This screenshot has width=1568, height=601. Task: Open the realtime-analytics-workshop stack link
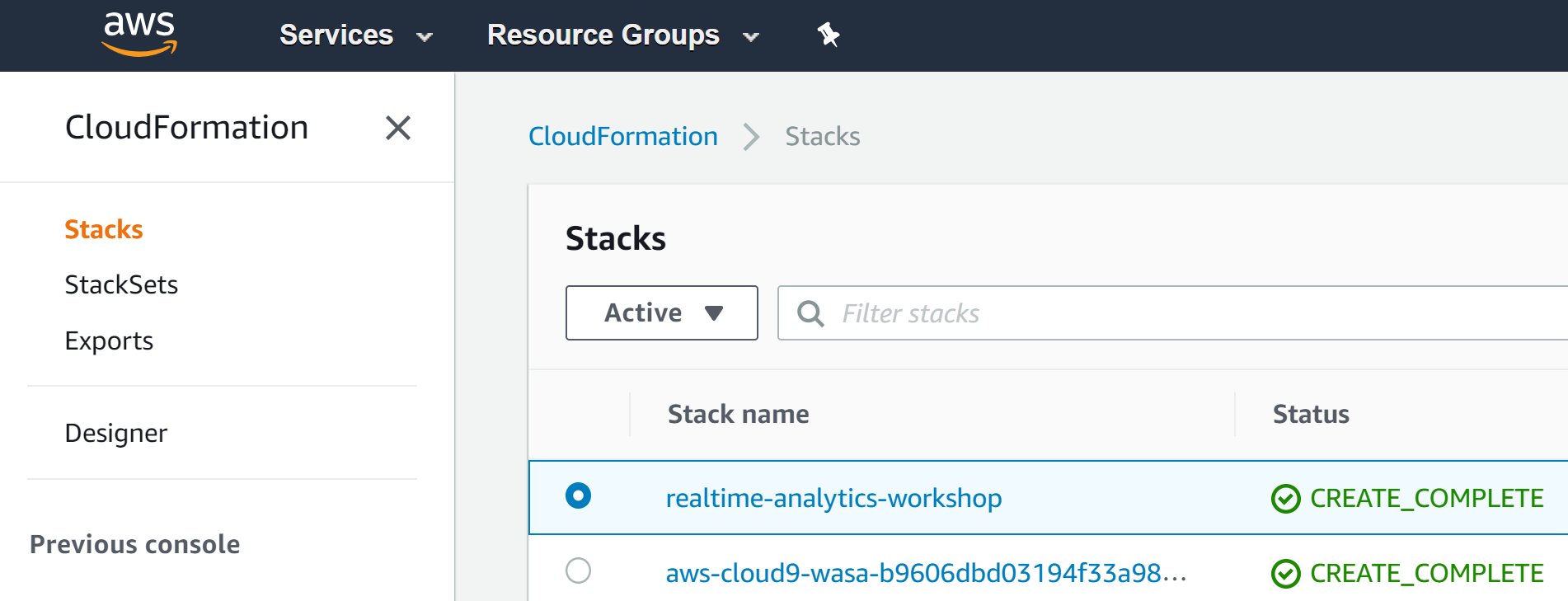coord(833,498)
